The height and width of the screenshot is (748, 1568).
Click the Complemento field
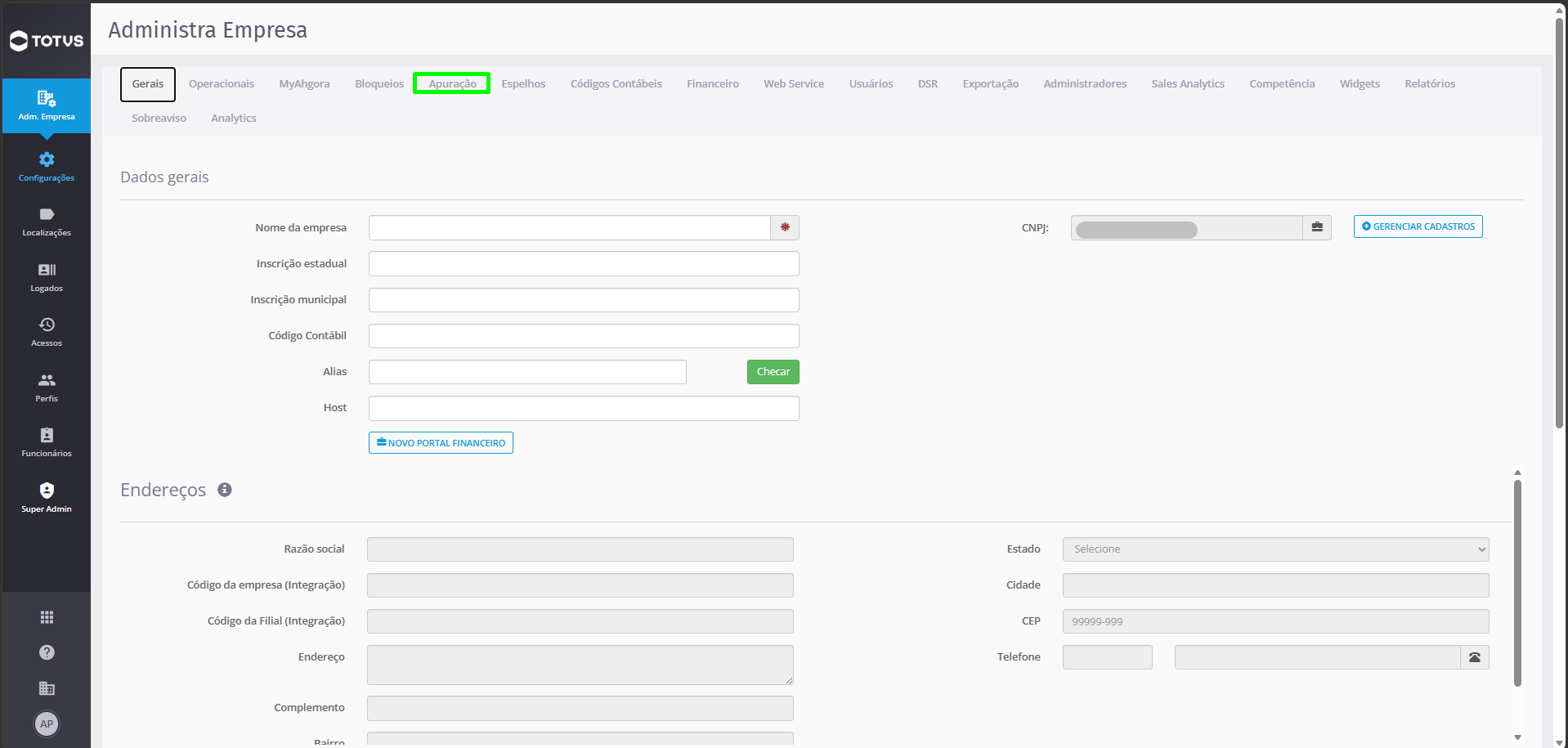580,708
